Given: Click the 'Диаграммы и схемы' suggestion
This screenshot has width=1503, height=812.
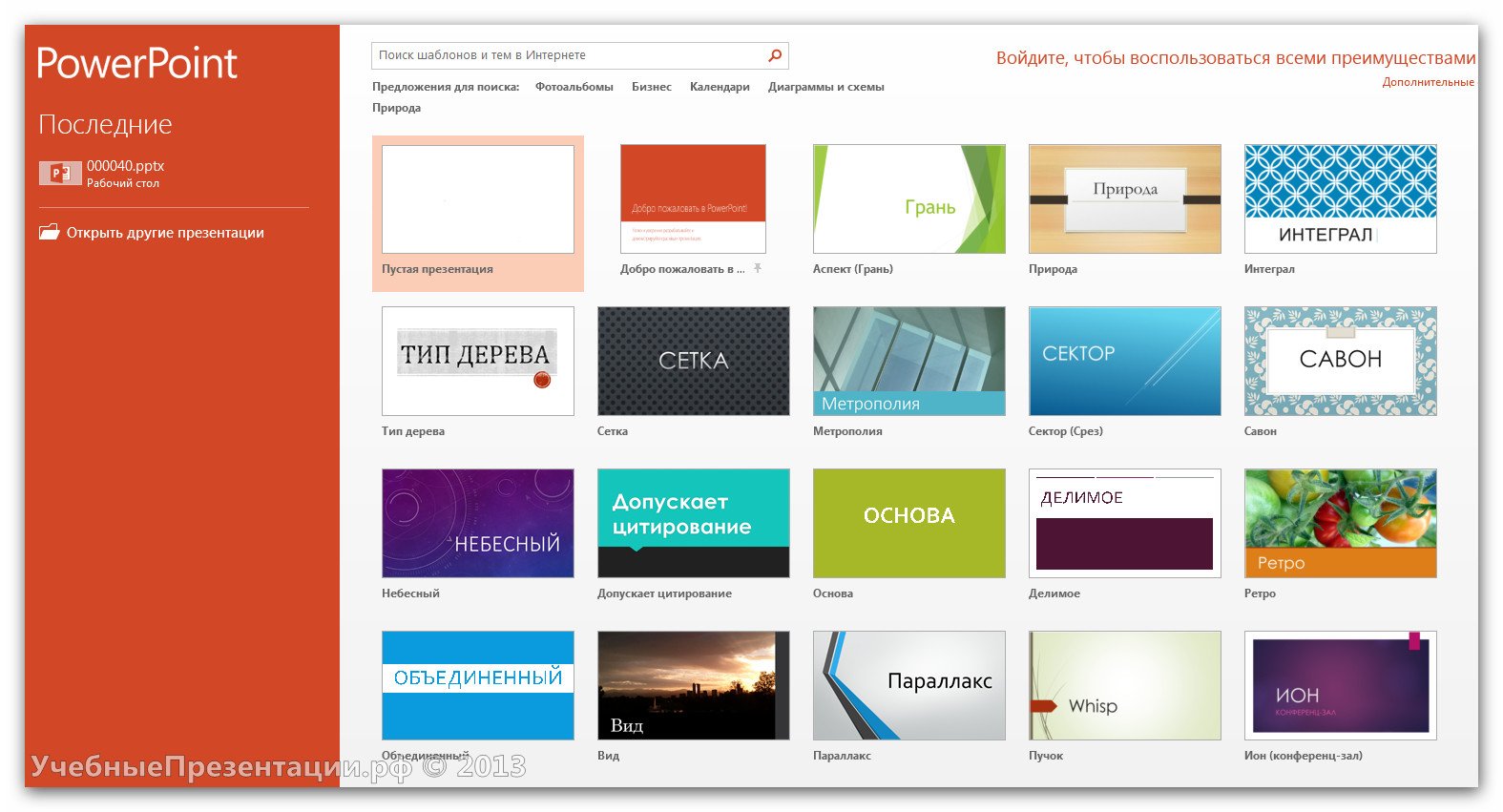Looking at the screenshot, I should coord(826,87).
